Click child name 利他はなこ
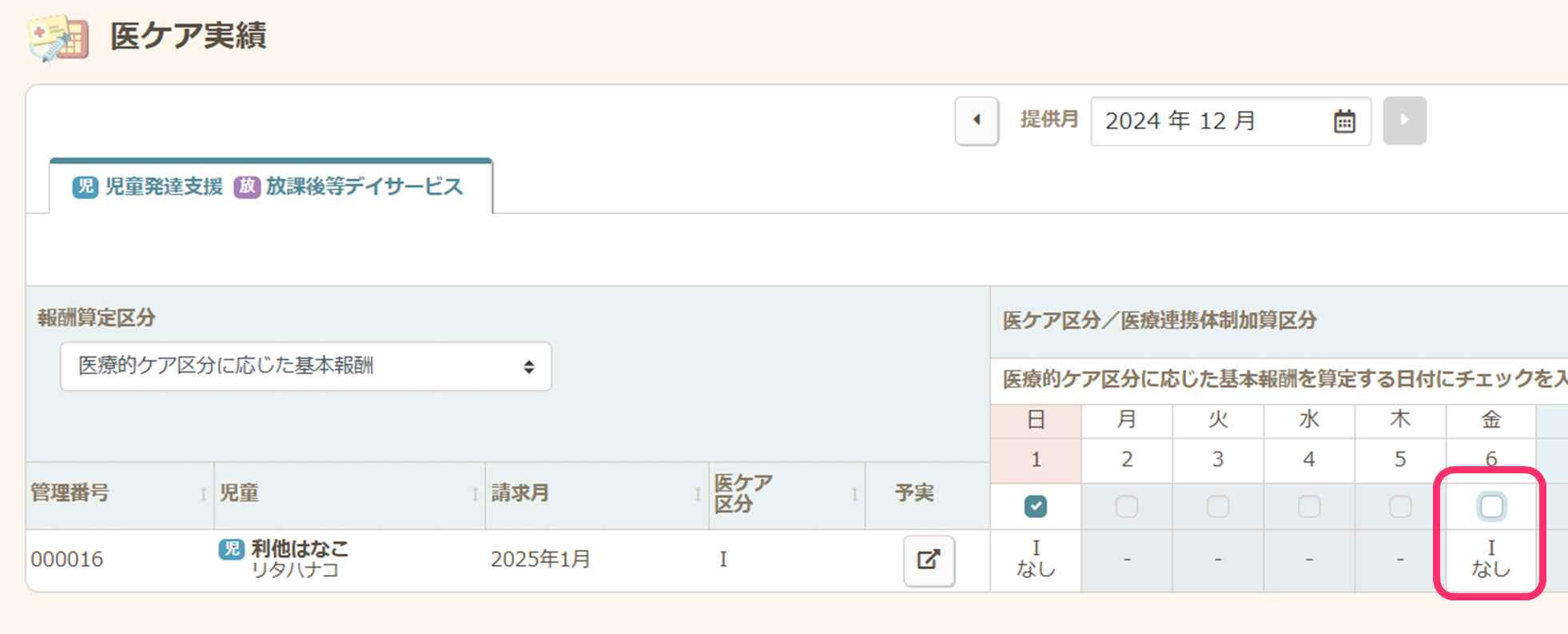 [300, 549]
